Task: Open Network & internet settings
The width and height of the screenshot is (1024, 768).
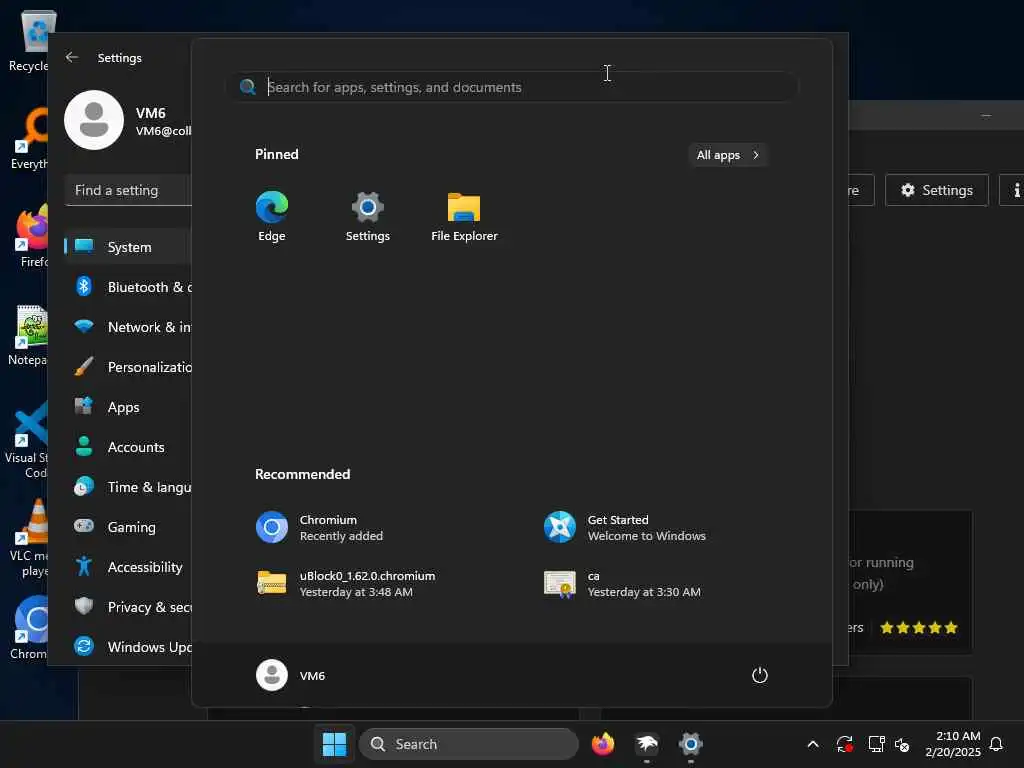Action: click(x=129, y=327)
